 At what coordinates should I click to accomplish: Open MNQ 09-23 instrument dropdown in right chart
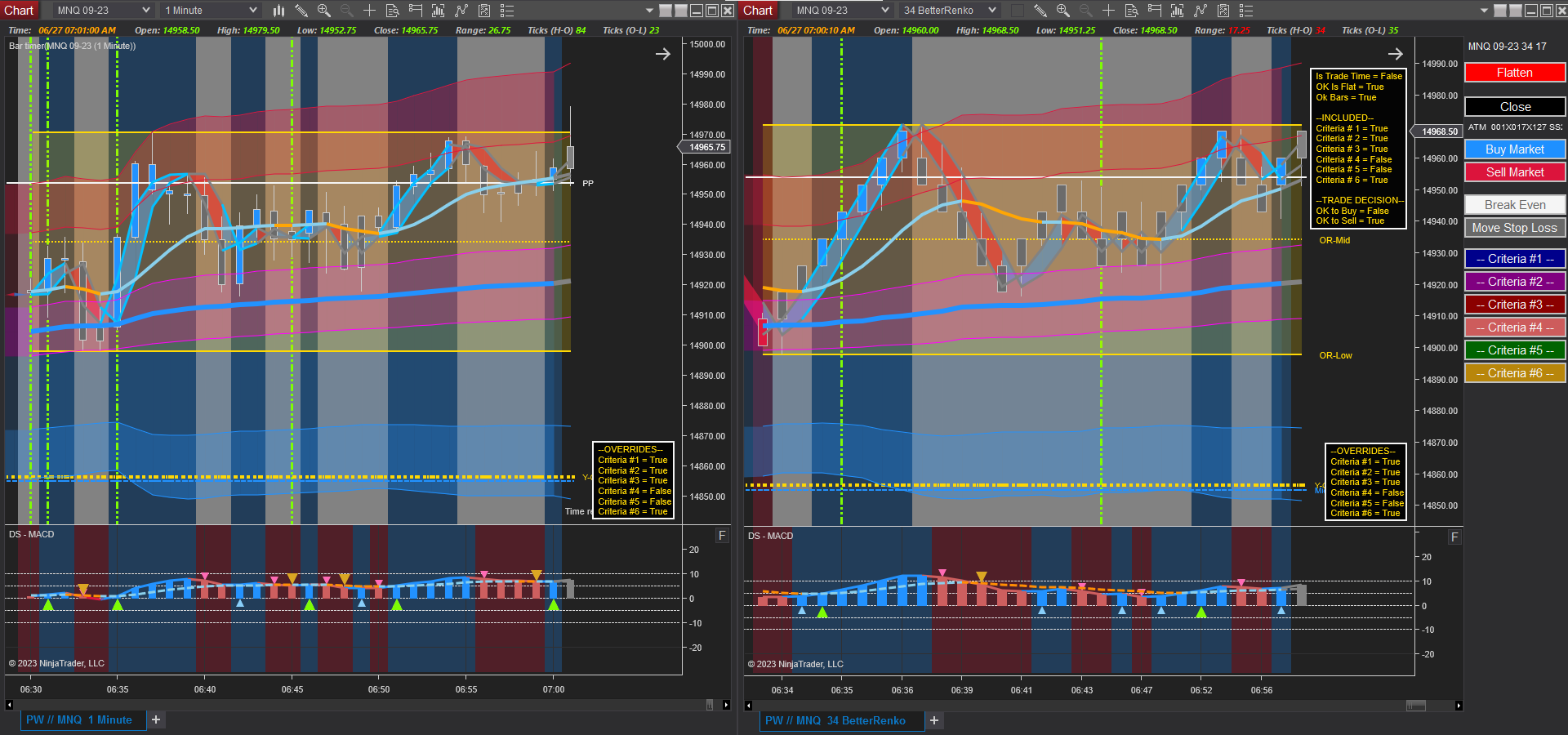(x=842, y=11)
